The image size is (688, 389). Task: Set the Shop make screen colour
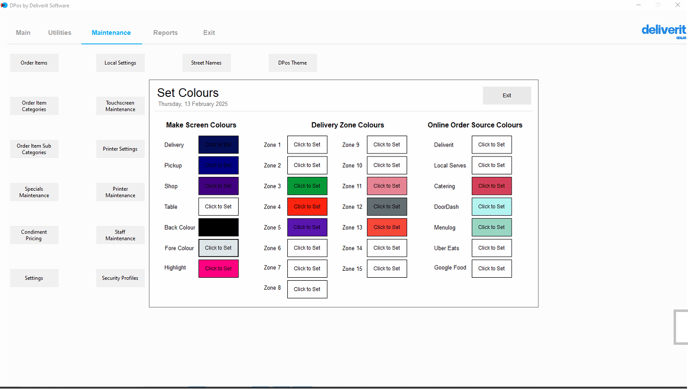(x=219, y=186)
